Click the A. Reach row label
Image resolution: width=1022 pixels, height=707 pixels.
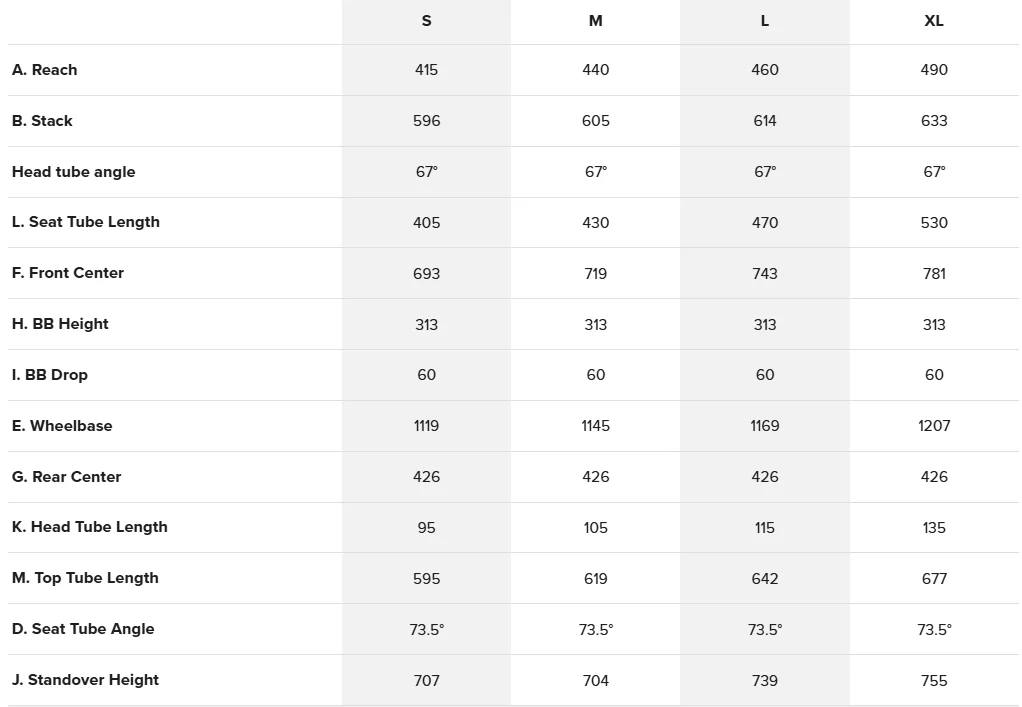44,70
